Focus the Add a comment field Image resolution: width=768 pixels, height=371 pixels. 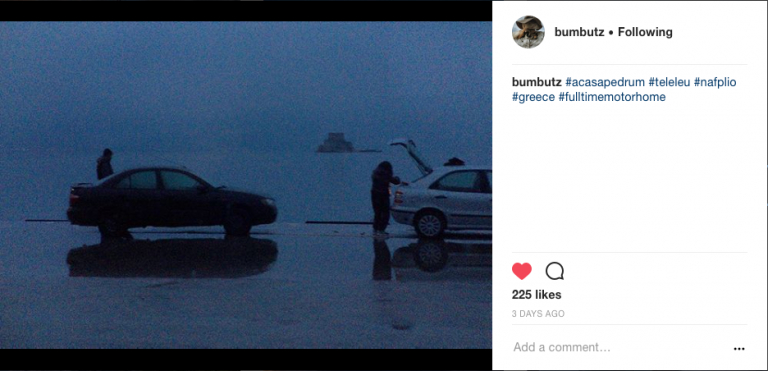pos(562,347)
